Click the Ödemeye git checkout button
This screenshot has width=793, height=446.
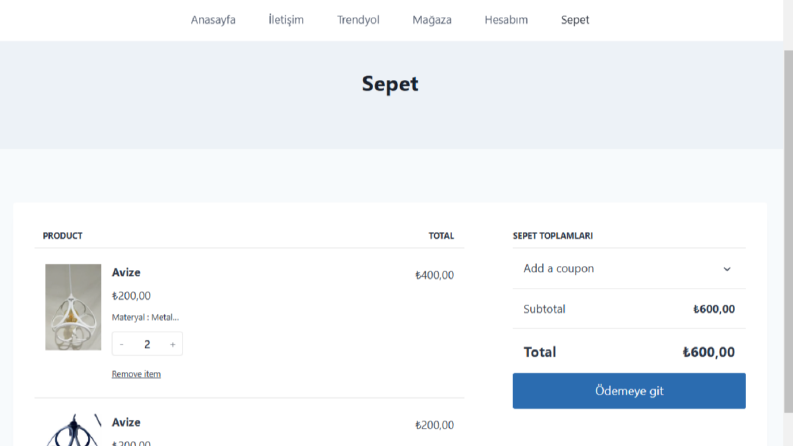(629, 391)
